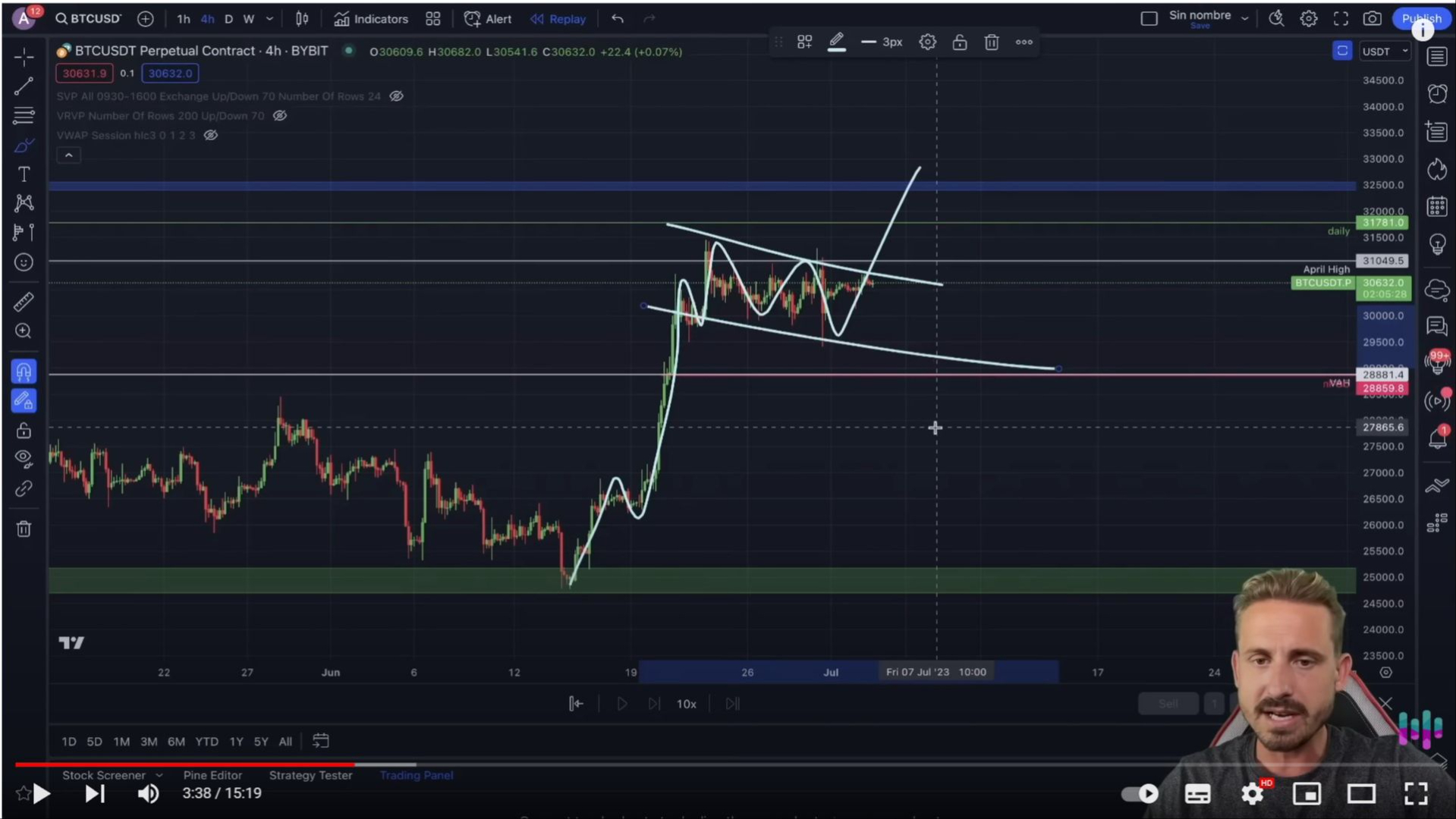
Task: Switch to weekly W timeframe
Action: click(249, 19)
